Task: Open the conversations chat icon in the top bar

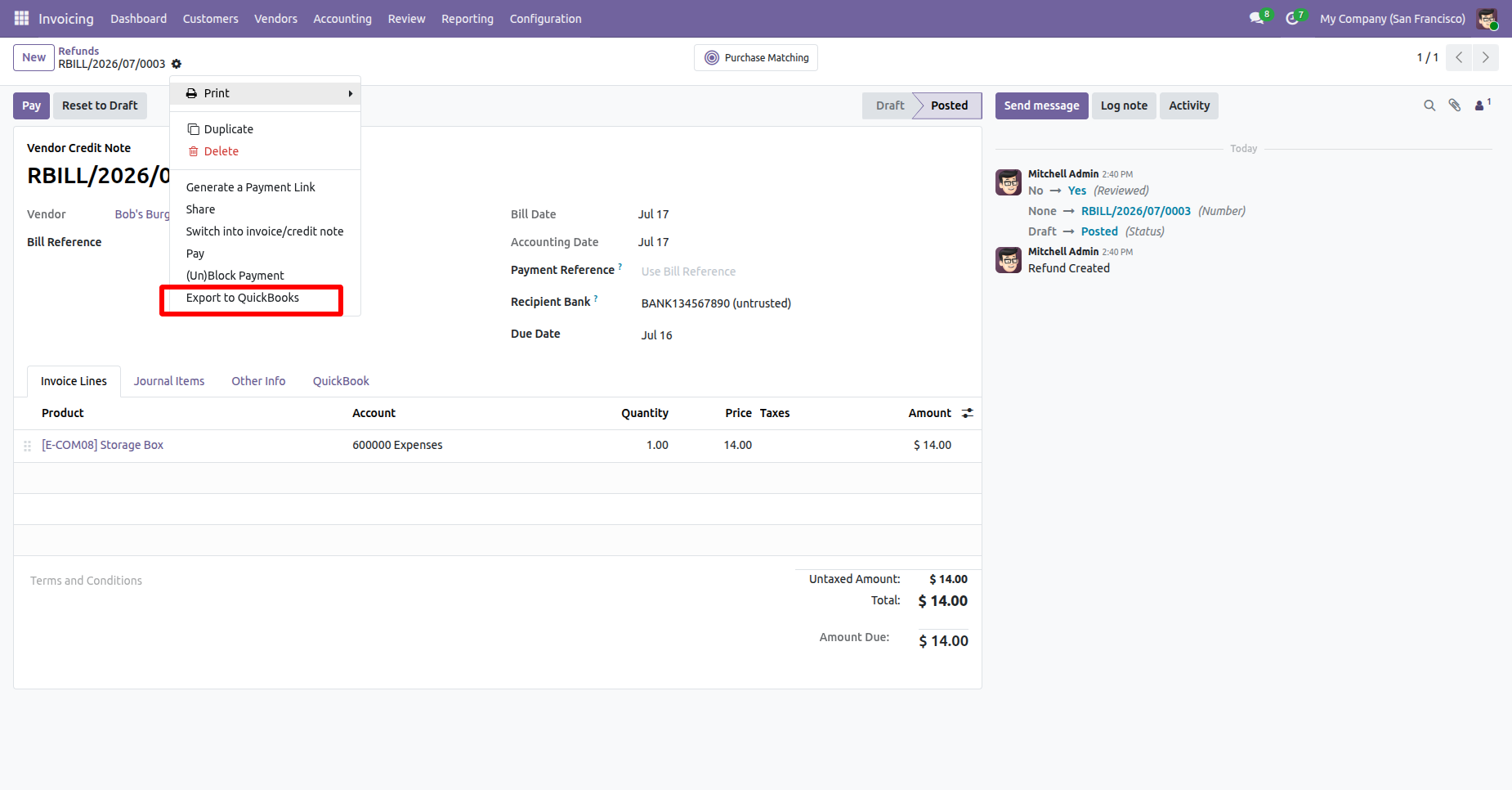Action: coord(1257,18)
